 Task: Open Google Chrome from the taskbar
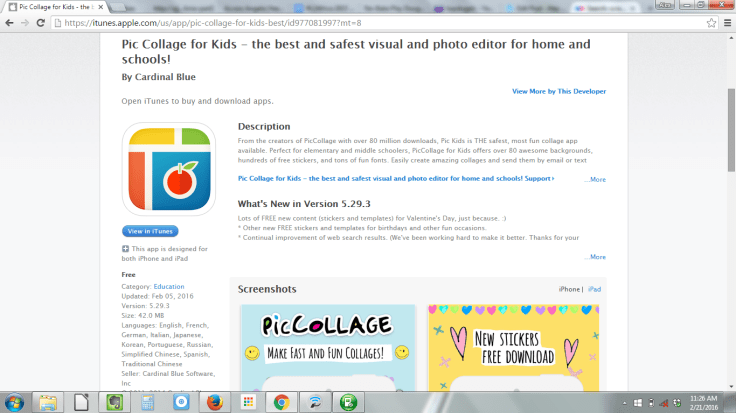click(x=282, y=401)
